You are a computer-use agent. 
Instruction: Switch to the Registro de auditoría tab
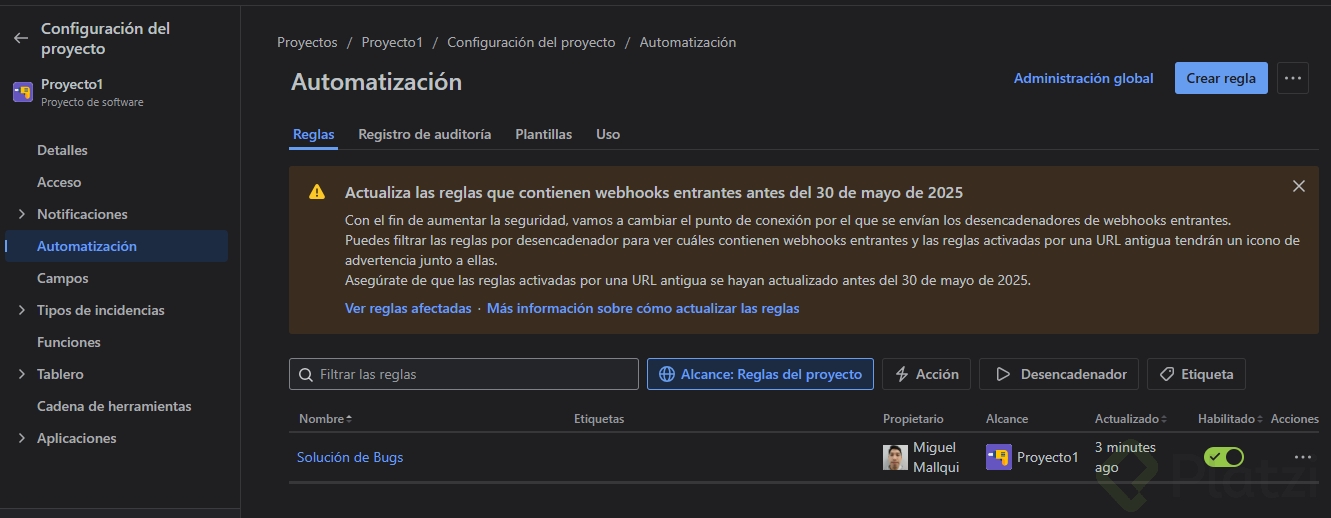(x=424, y=134)
